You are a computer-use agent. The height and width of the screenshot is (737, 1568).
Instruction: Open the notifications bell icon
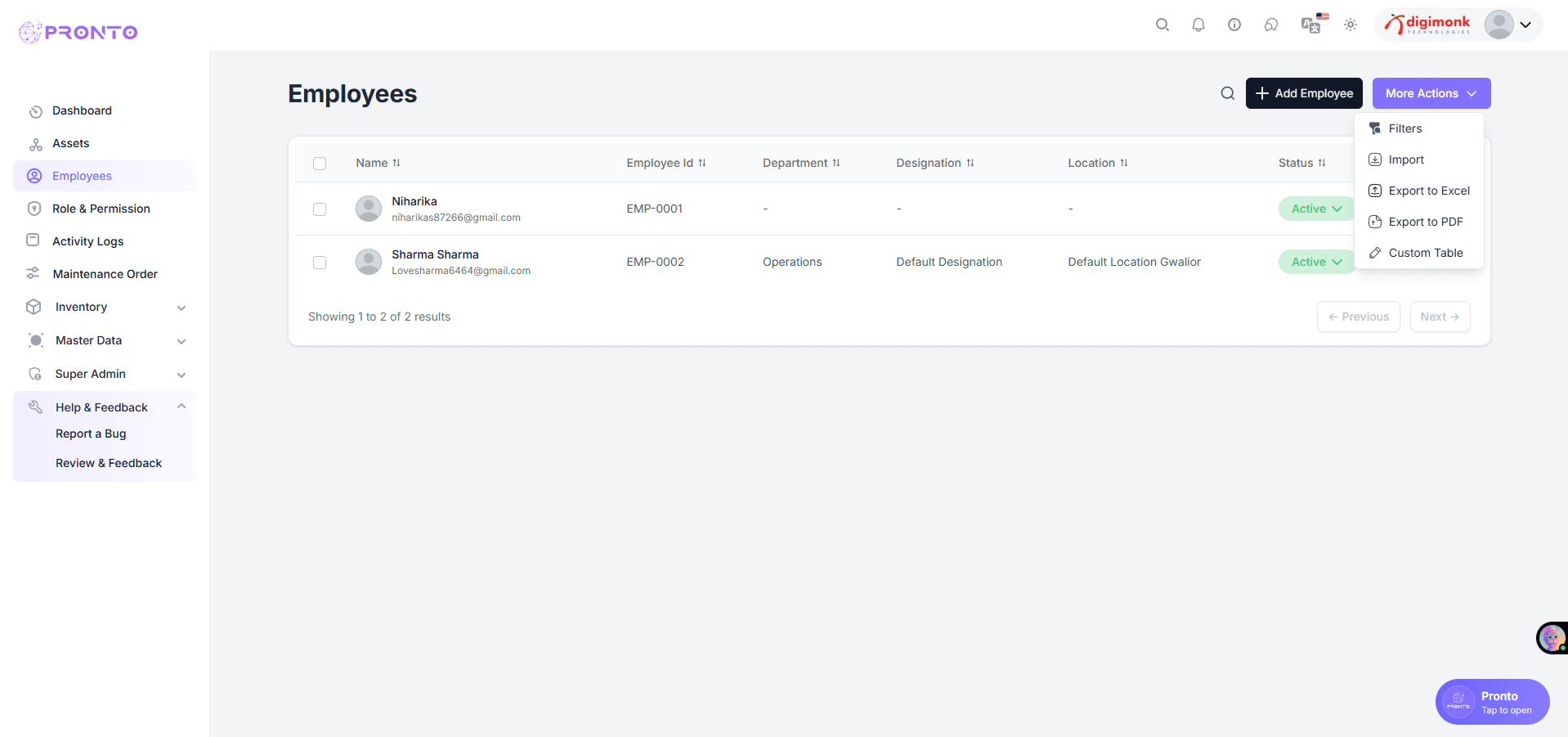pos(1198,25)
